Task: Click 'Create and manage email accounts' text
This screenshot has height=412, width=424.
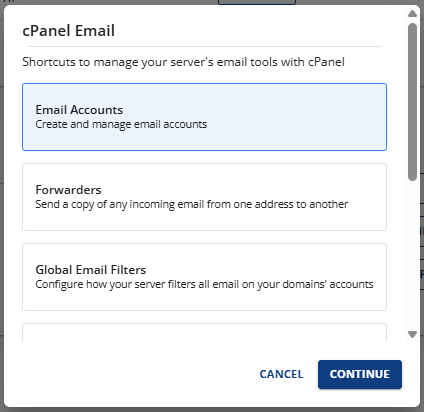Action: click(x=121, y=124)
